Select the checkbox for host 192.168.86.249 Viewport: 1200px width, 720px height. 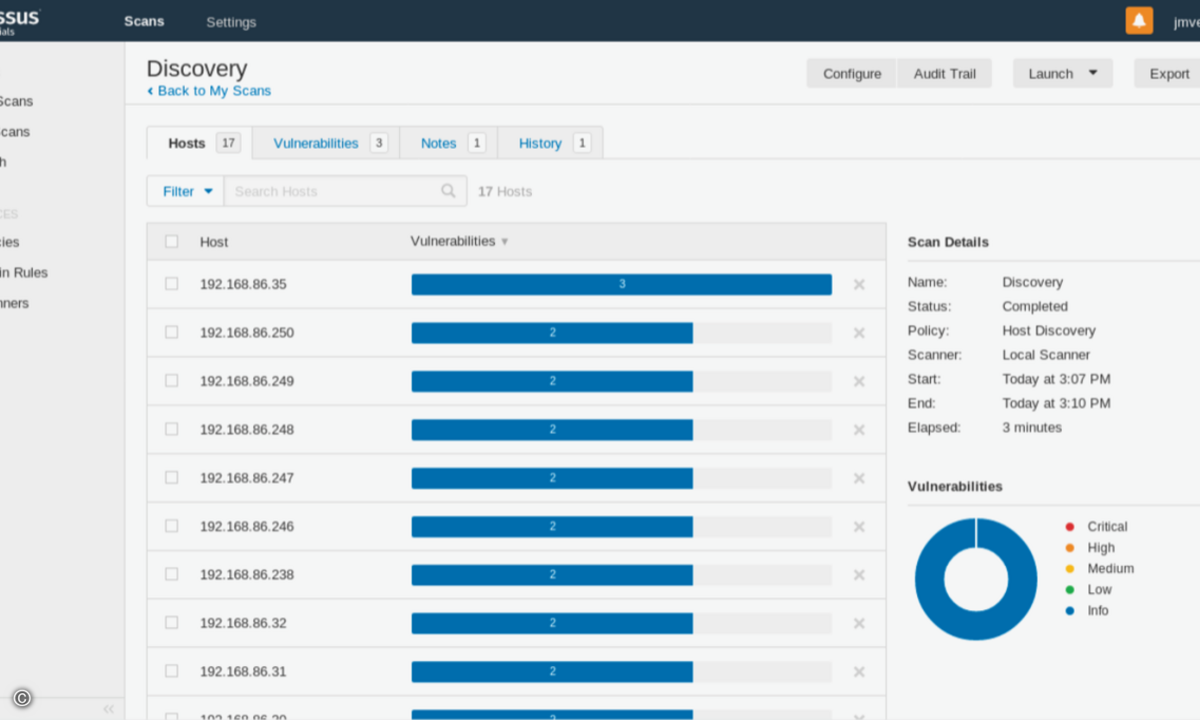171,380
